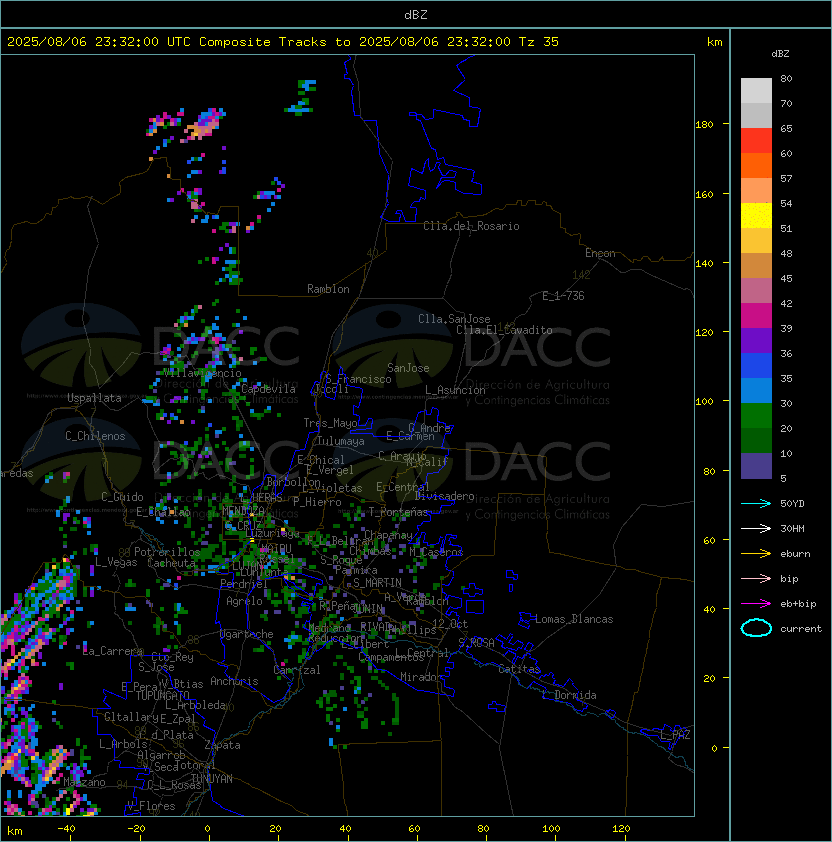The image size is (832, 842).
Task: Select the red legend swatch below 65
Action: (756, 141)
